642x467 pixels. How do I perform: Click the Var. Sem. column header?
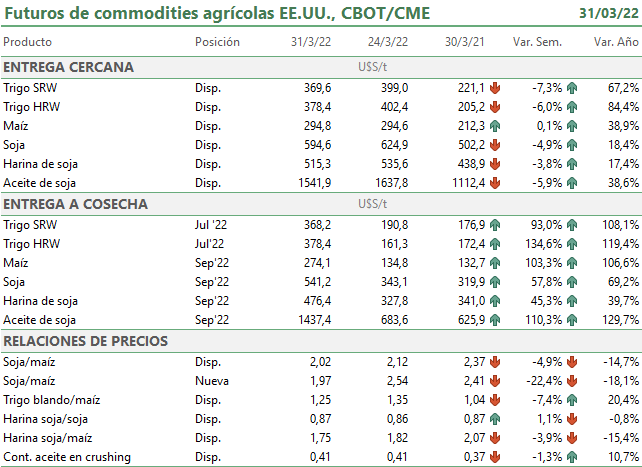click(x=537, y=42)
